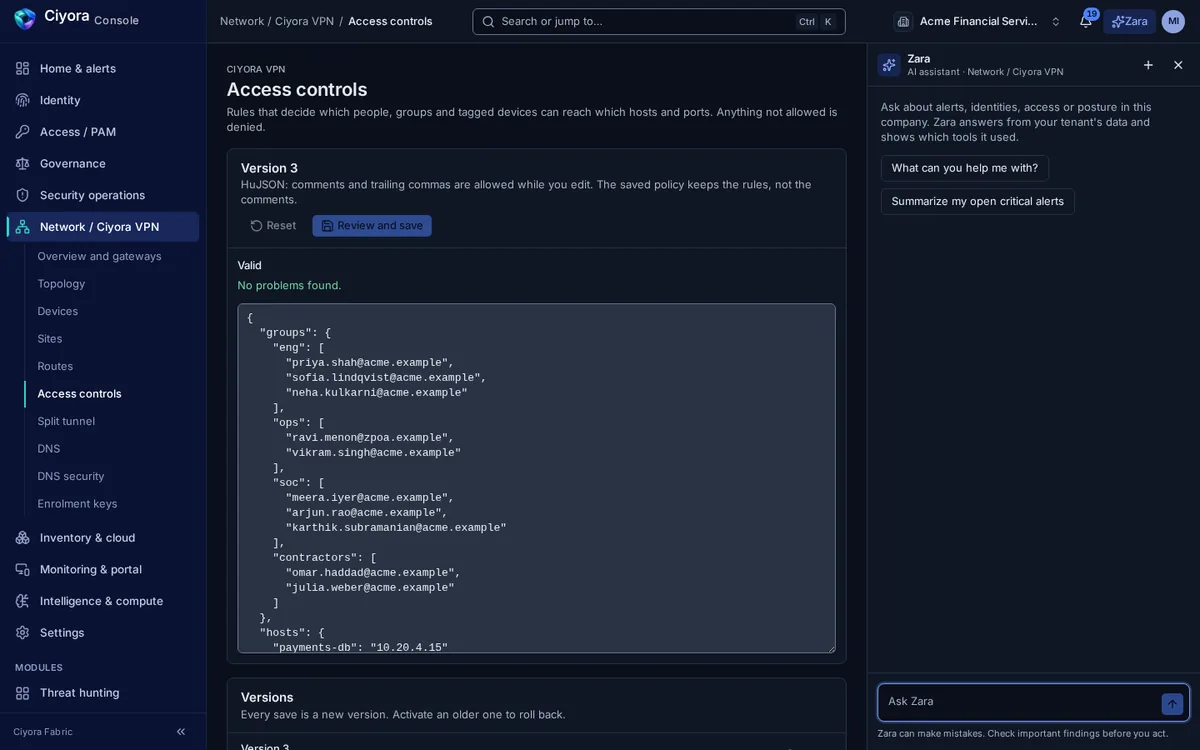Open the Topology subpage
This screenshot has width=1200, height=750.
click(111, 284)
